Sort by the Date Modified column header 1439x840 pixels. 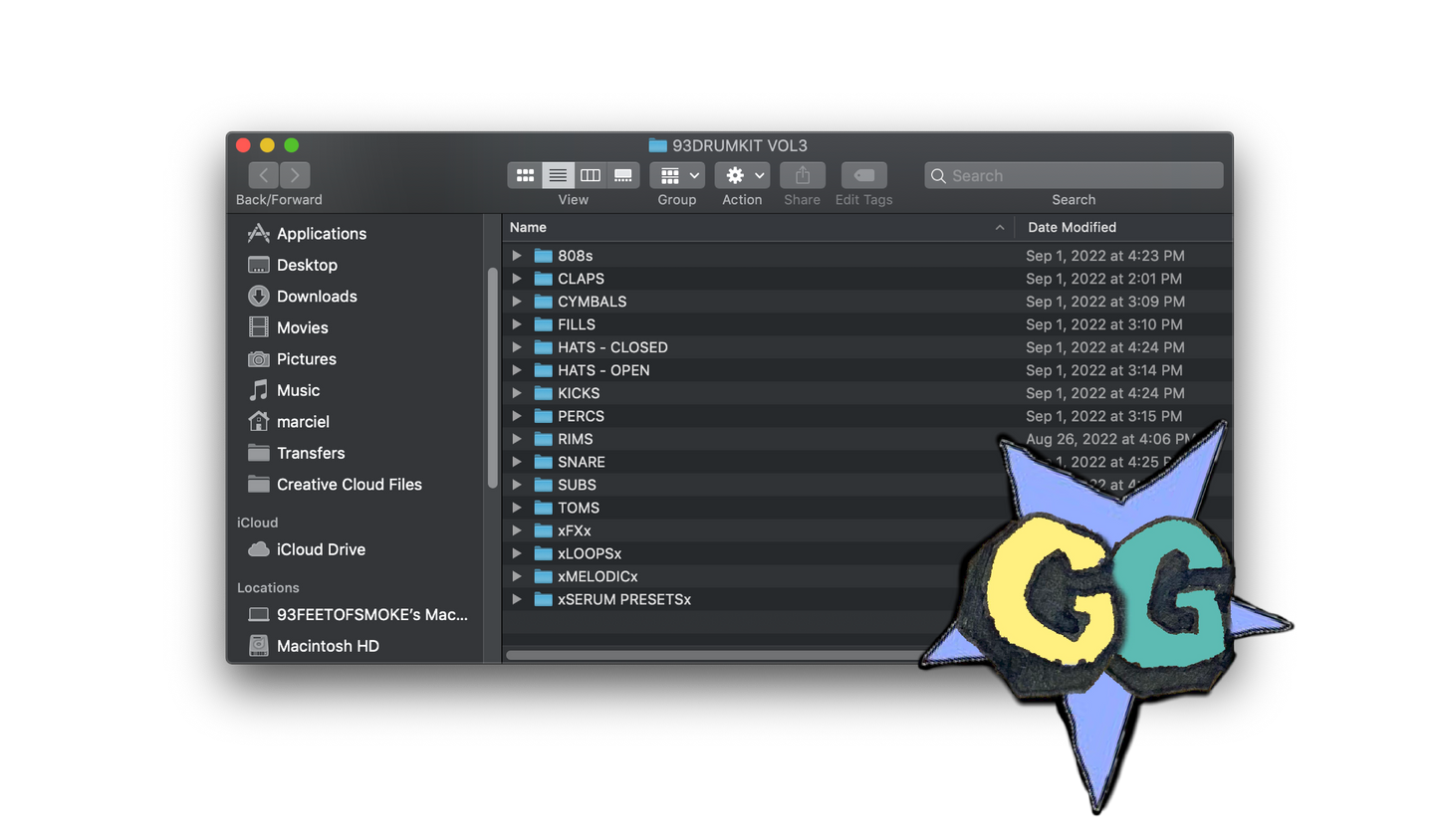1072,228
